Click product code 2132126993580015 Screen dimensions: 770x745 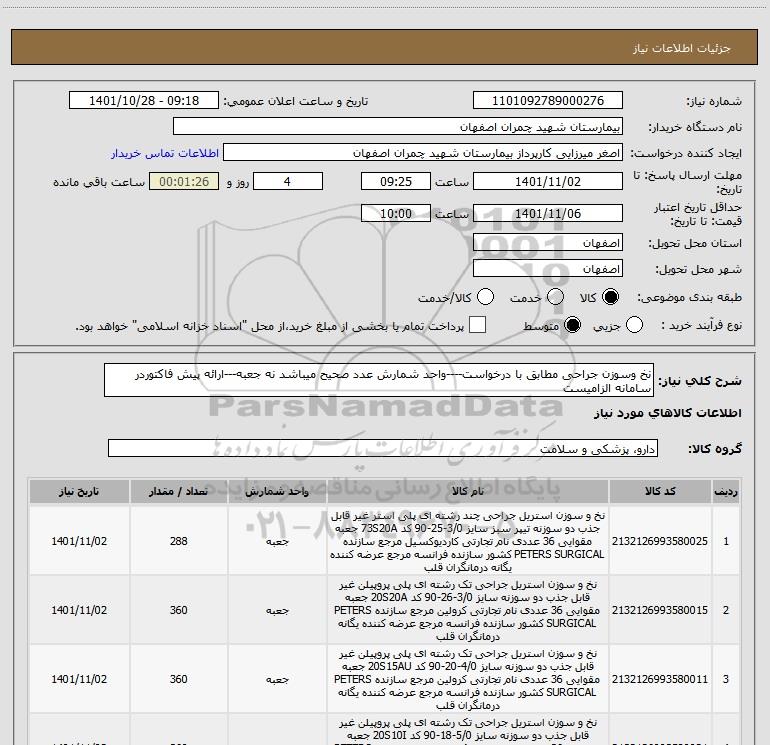tap(660, 610)
